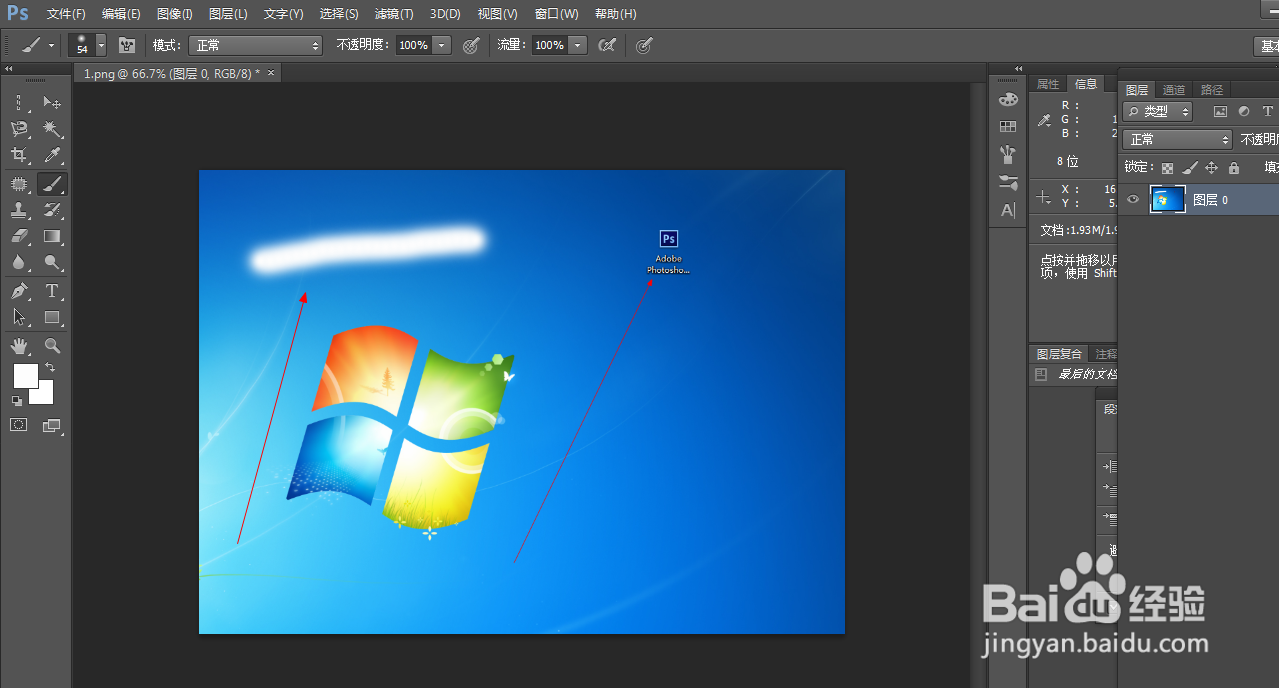Enable airbrush-style build-up
This screenshot has width=1279, height=688.
[x=606, y=45]
